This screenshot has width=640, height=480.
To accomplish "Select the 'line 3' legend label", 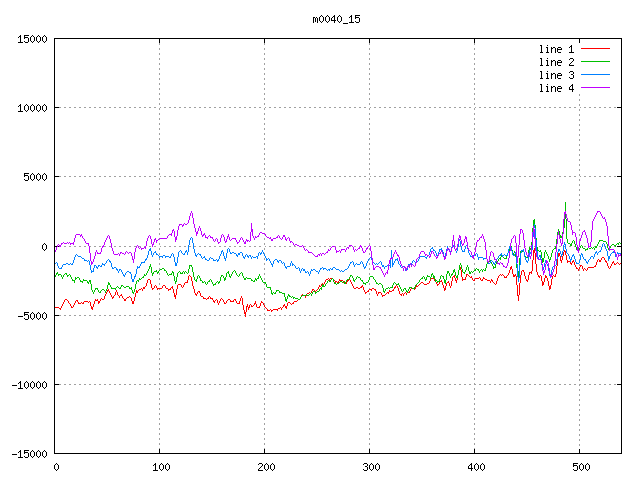I will (556, 75).
